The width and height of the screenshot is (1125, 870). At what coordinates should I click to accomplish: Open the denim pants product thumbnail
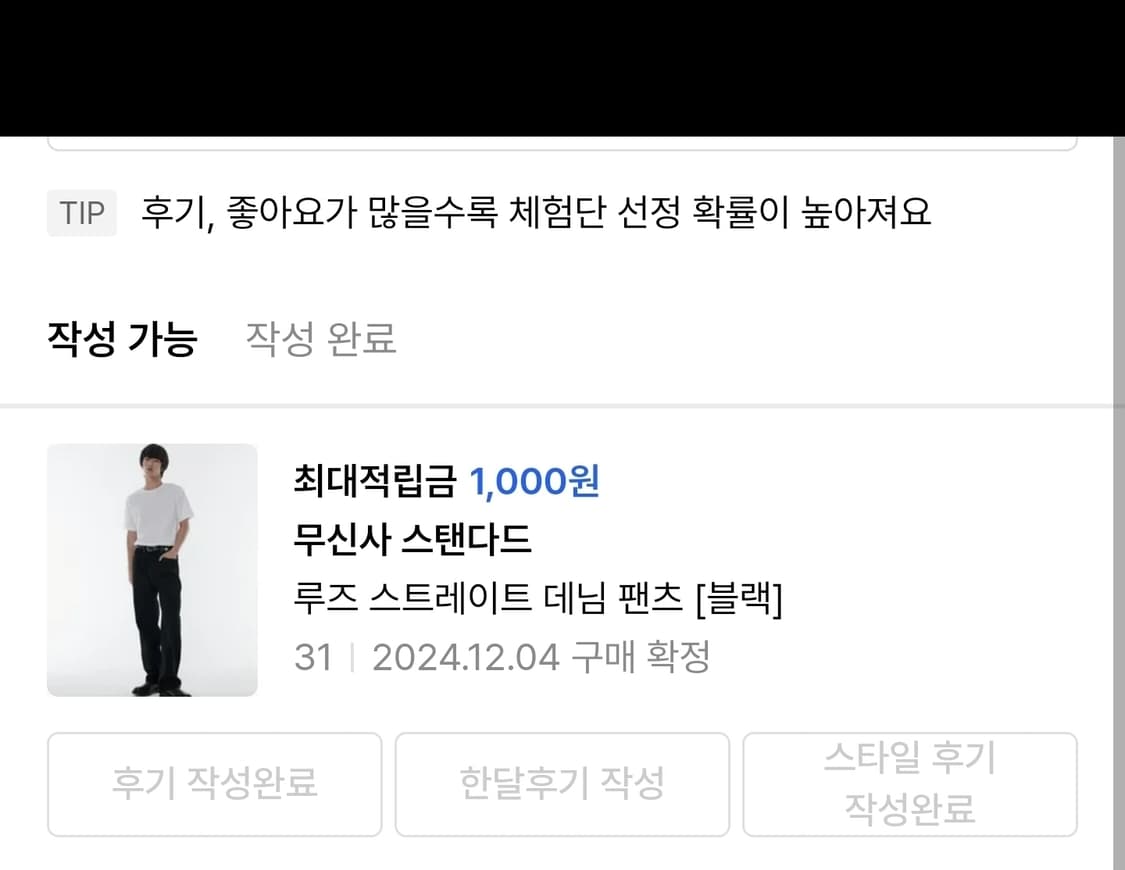tap(152, 570)
